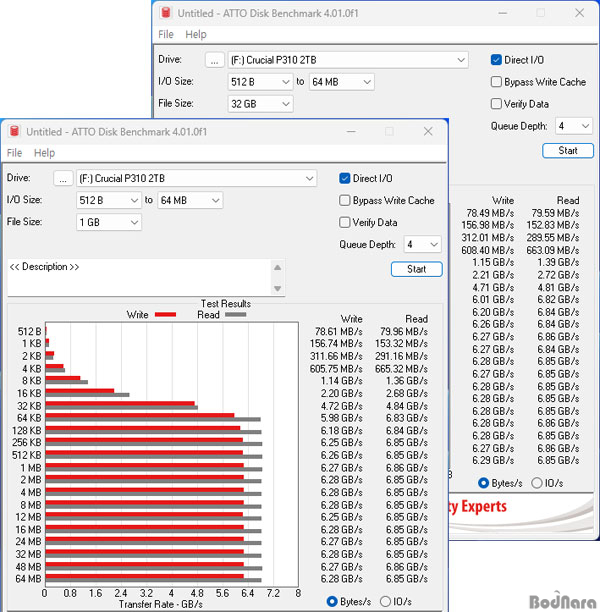The height and width of the screenshot is (612, 600).
Task: Click in the Description text field
Action: [139, 277]
